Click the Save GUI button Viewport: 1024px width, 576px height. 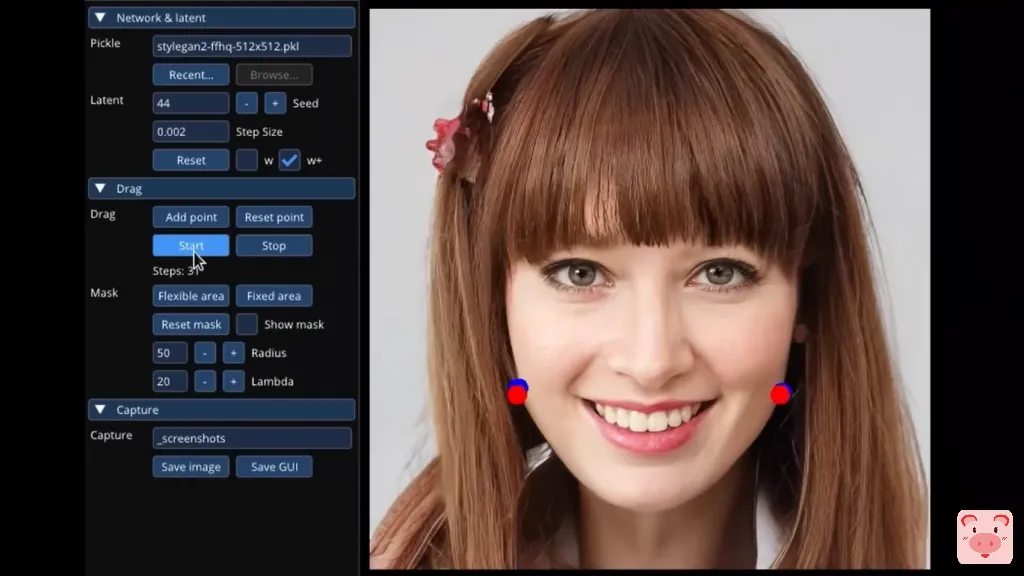click(274, 467)
